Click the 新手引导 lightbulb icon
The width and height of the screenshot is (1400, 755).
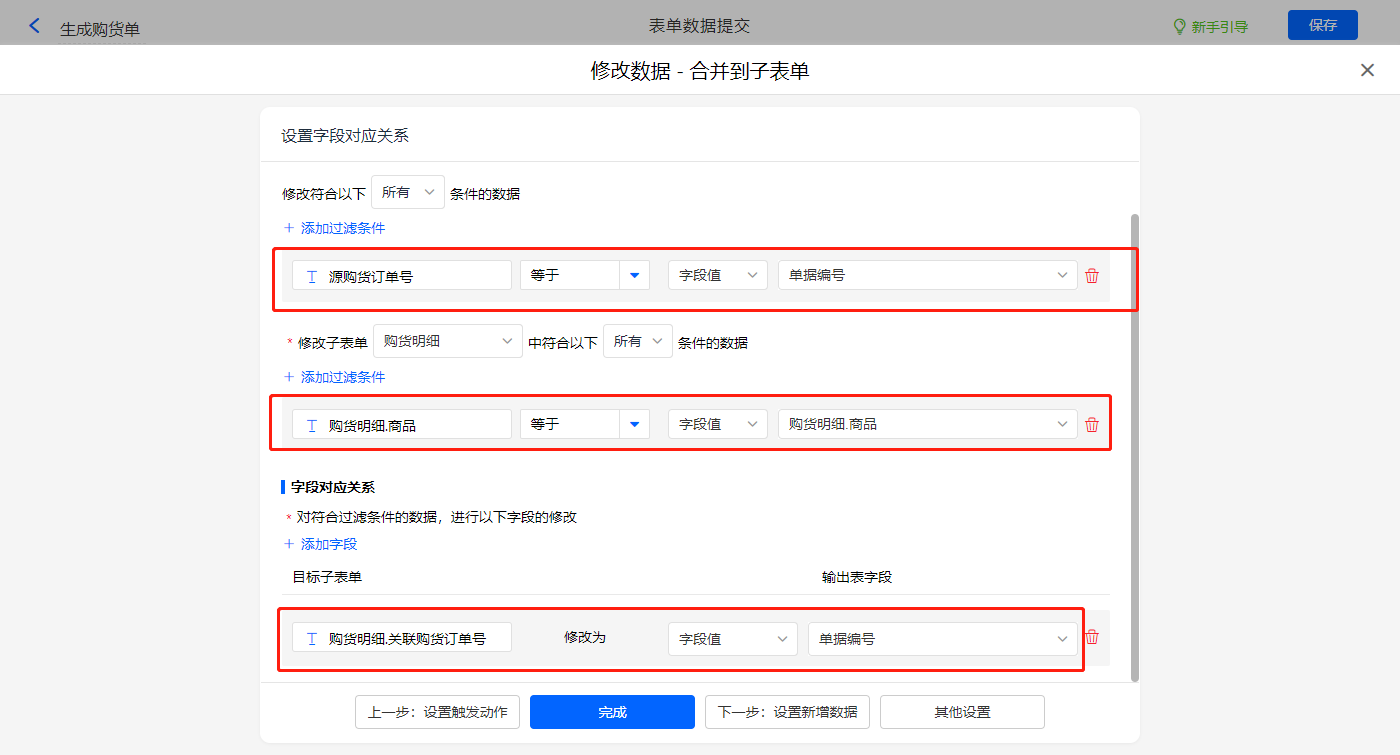pos(1180,26)
